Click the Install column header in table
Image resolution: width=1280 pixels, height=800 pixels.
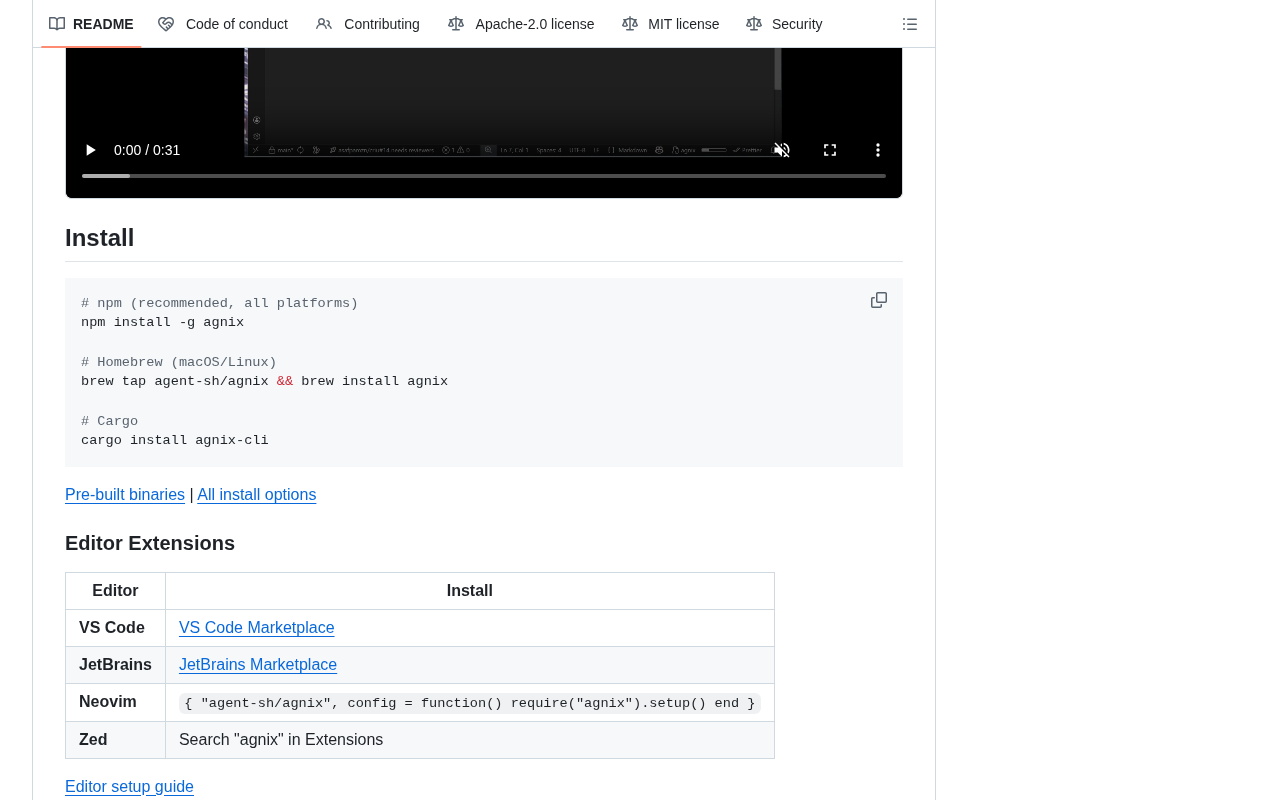(x=470, y=591)
